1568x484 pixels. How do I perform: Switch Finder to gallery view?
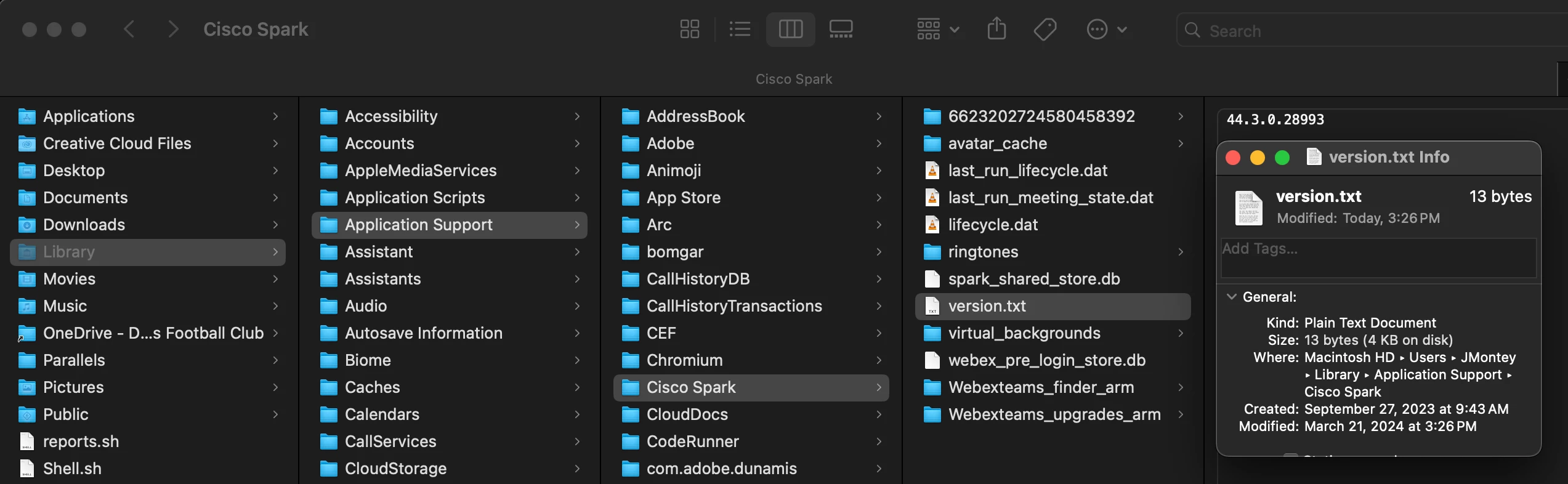[841, 29]
